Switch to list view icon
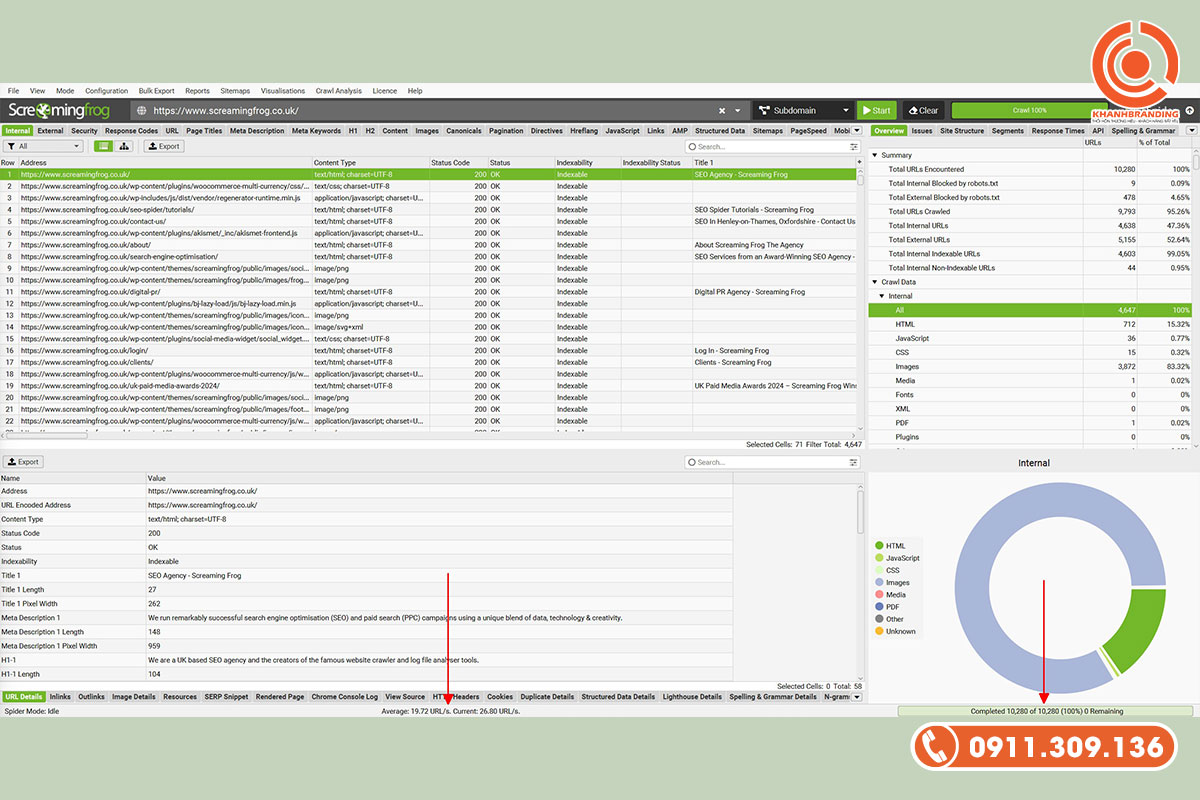 [103, 146]
